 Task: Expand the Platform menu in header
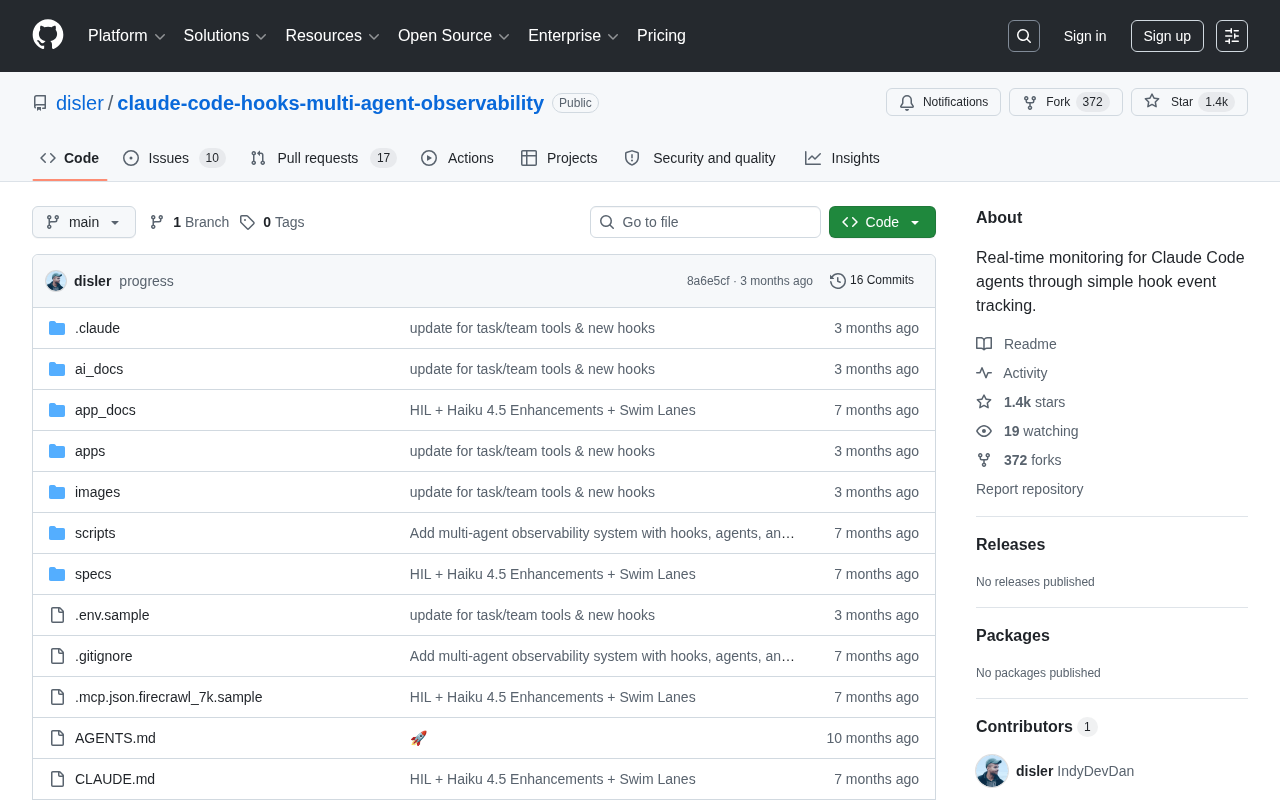click(x=127, y=36)
